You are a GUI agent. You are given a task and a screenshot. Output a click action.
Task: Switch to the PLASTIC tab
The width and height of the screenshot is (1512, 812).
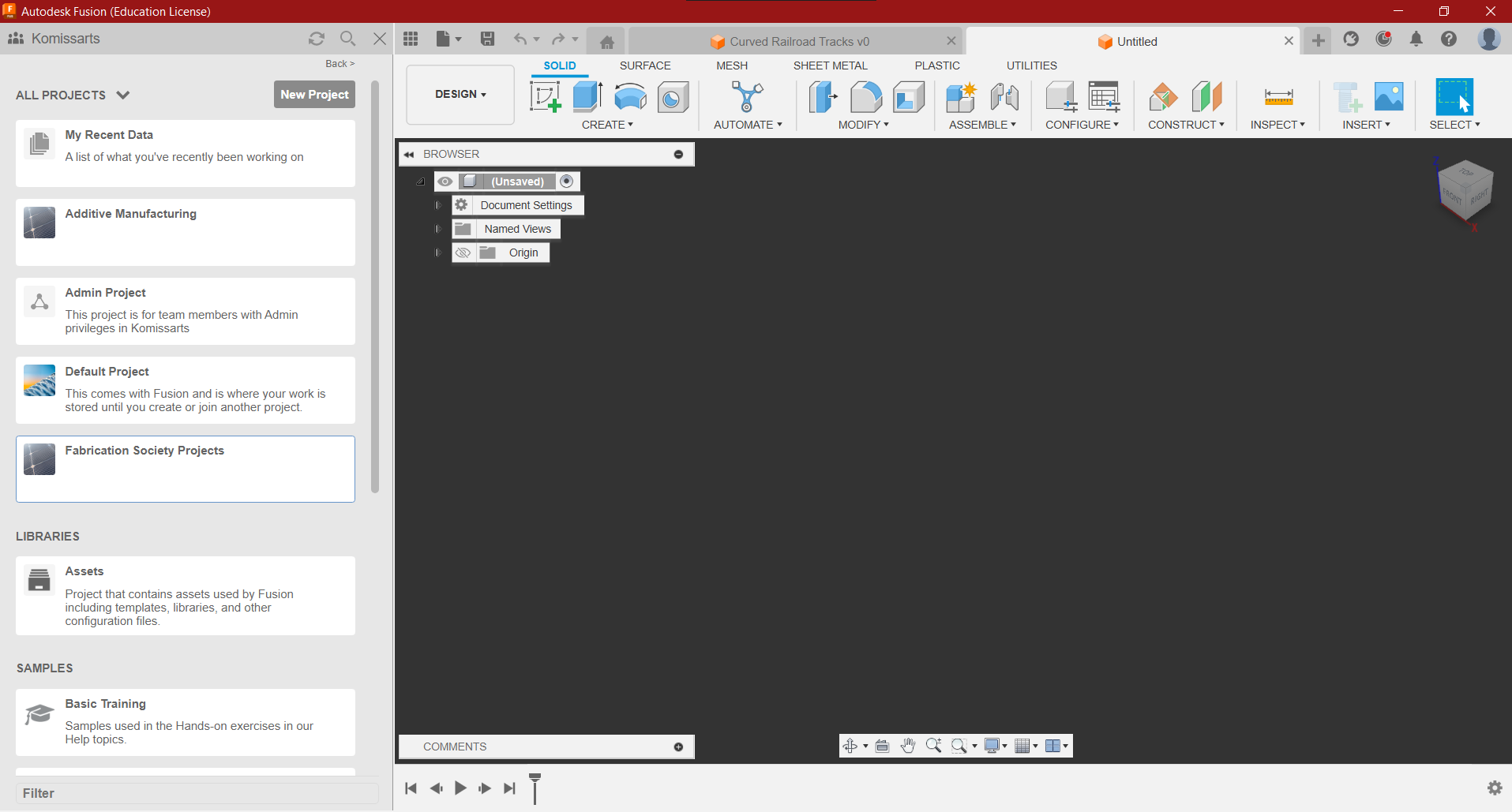pyautogui.click(x=937, y=65)
